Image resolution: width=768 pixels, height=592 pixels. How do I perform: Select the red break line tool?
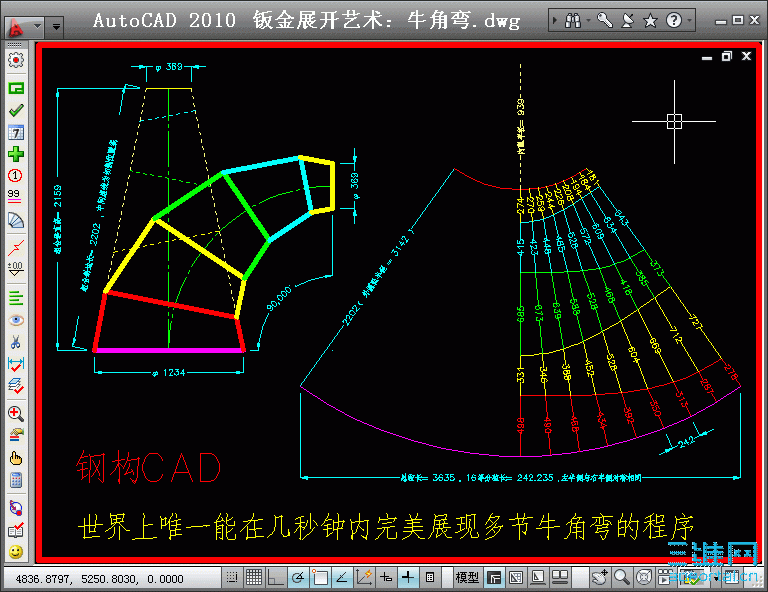pos(16,248)
